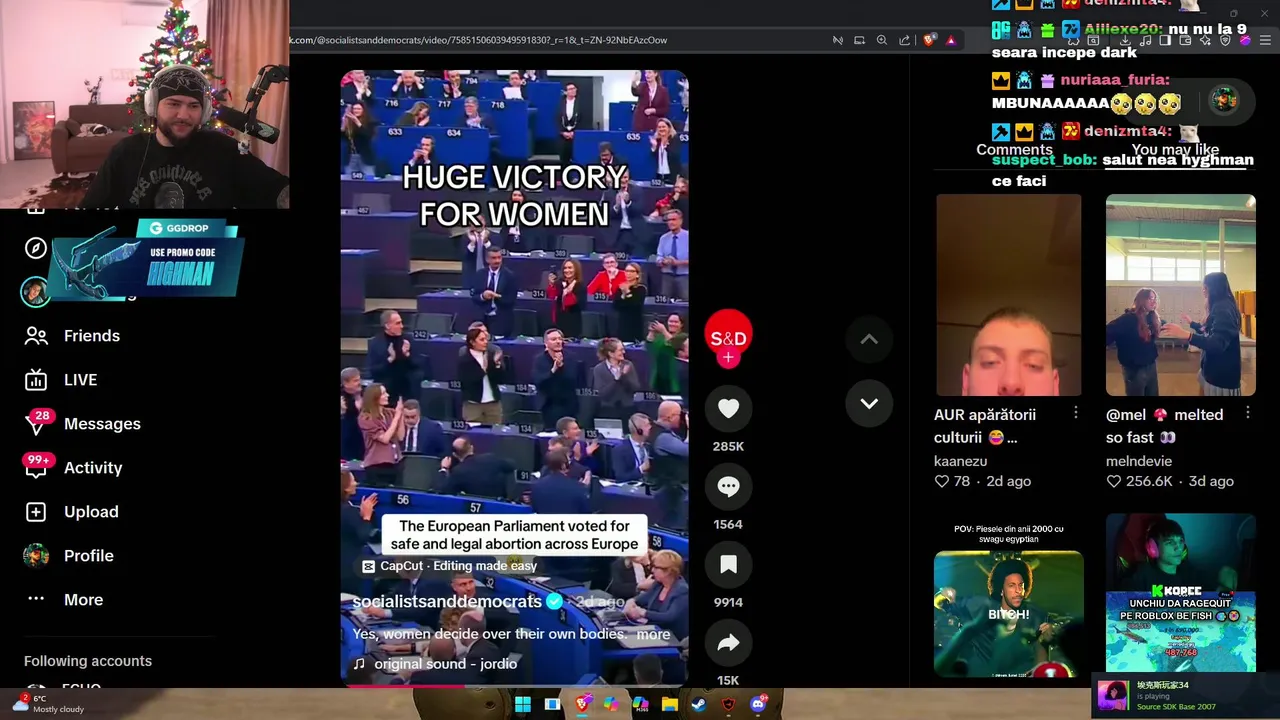The height and width of the screenshot is (720, 1280).
Task: Click the zoom magnifier icon in address bar
Action: [882, 40]
